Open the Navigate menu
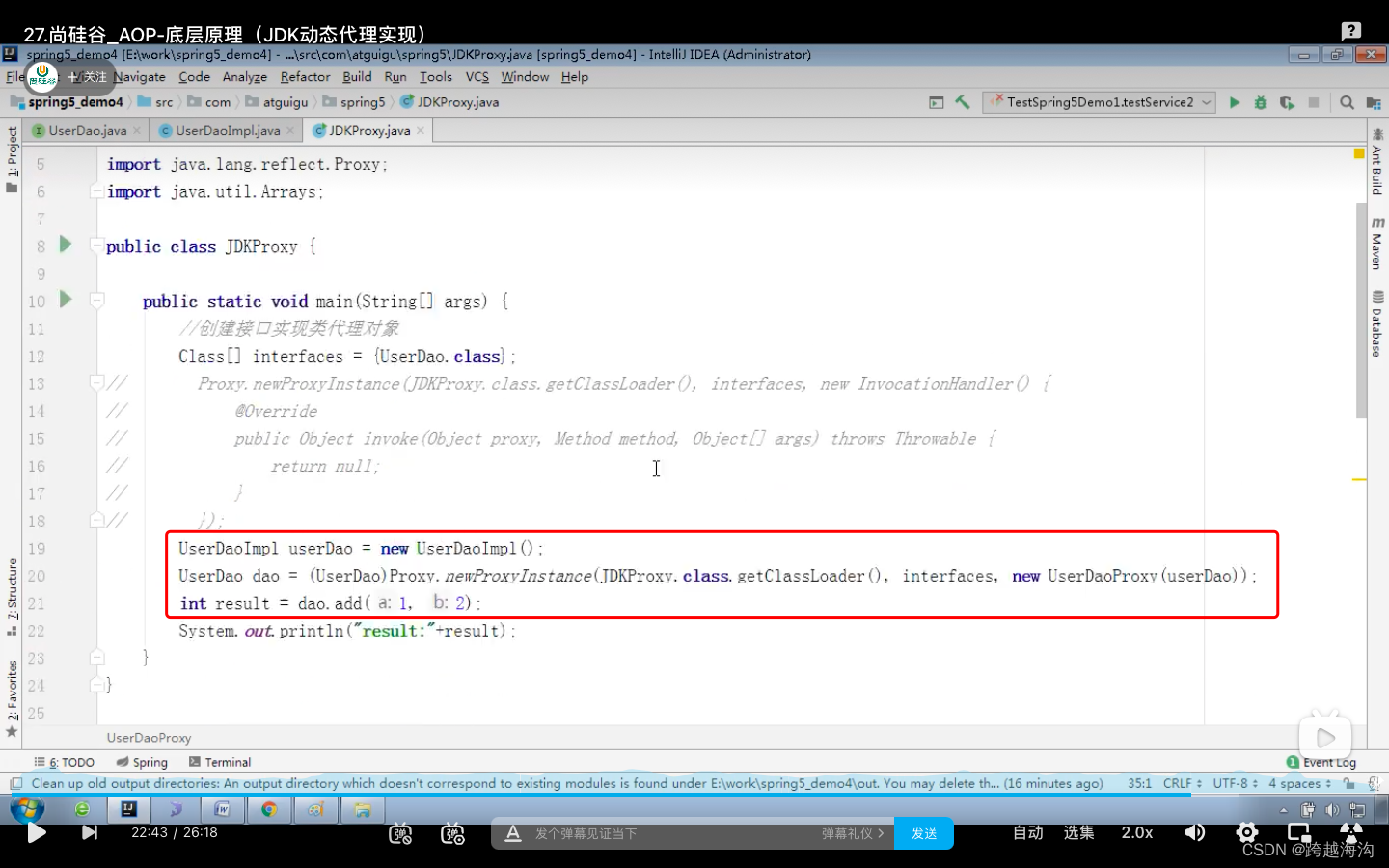1389x868 pixels. click(140, 77)
